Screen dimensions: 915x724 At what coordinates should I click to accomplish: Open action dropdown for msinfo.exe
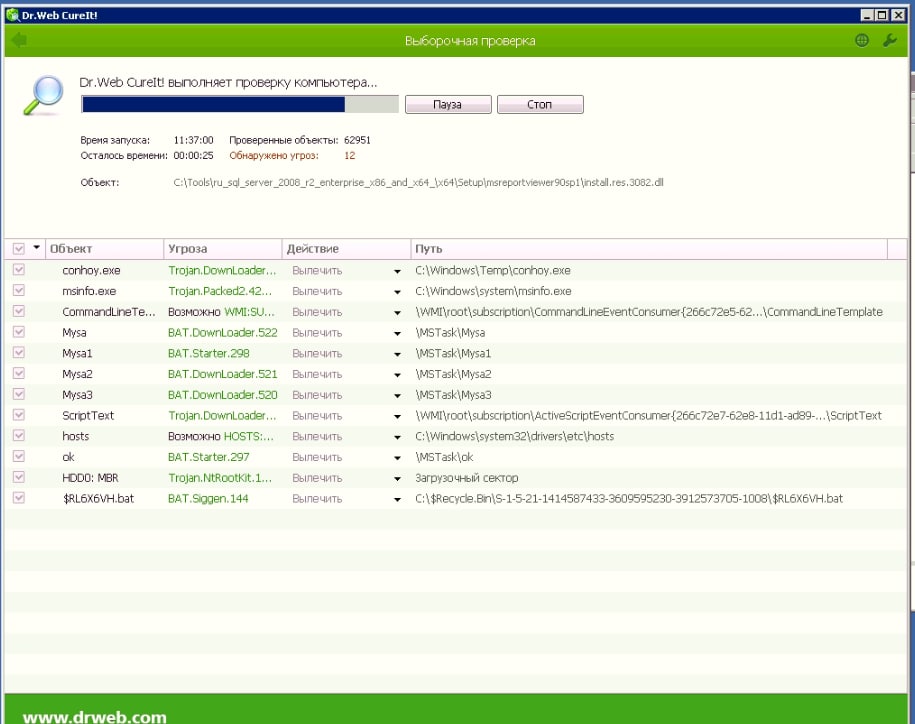tap(397, 292)
